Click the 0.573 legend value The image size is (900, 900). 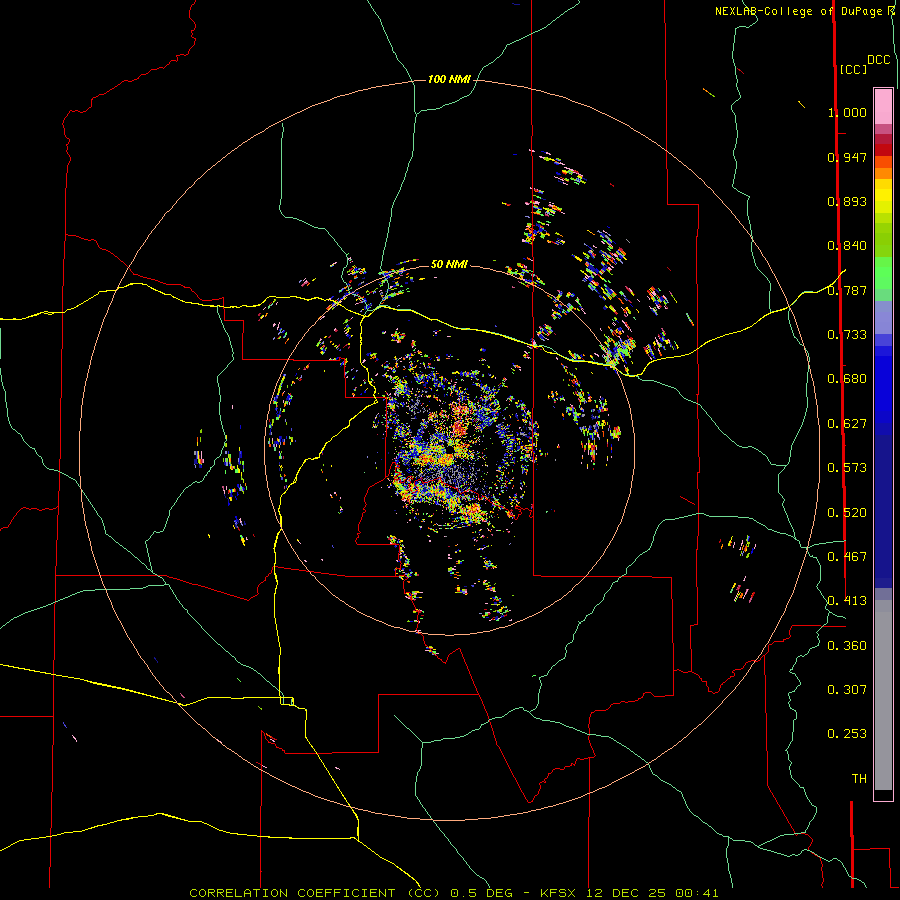click(x=847, y=467)
